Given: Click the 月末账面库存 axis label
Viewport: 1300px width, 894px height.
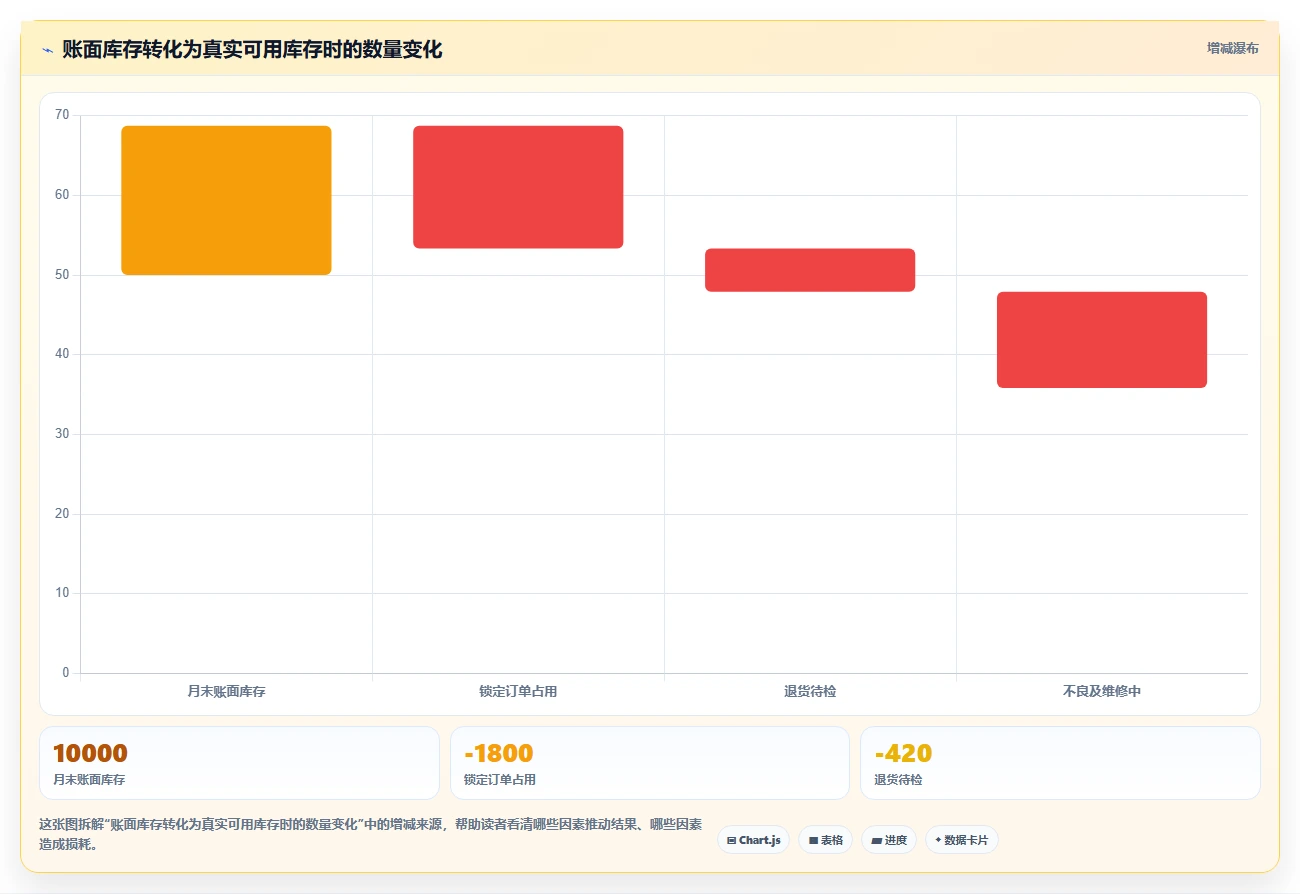Looking at the screenshot, I should coord(226,691).
